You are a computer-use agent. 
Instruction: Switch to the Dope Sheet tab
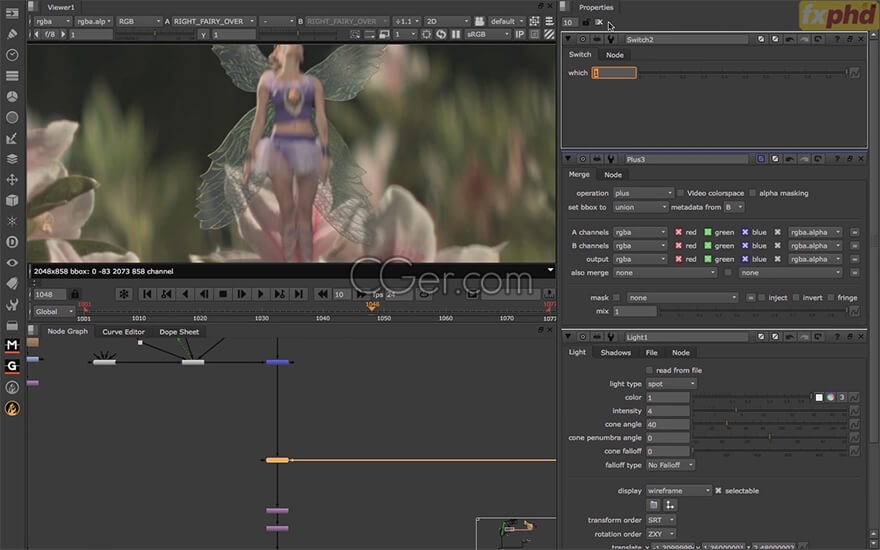pos(179,332)
